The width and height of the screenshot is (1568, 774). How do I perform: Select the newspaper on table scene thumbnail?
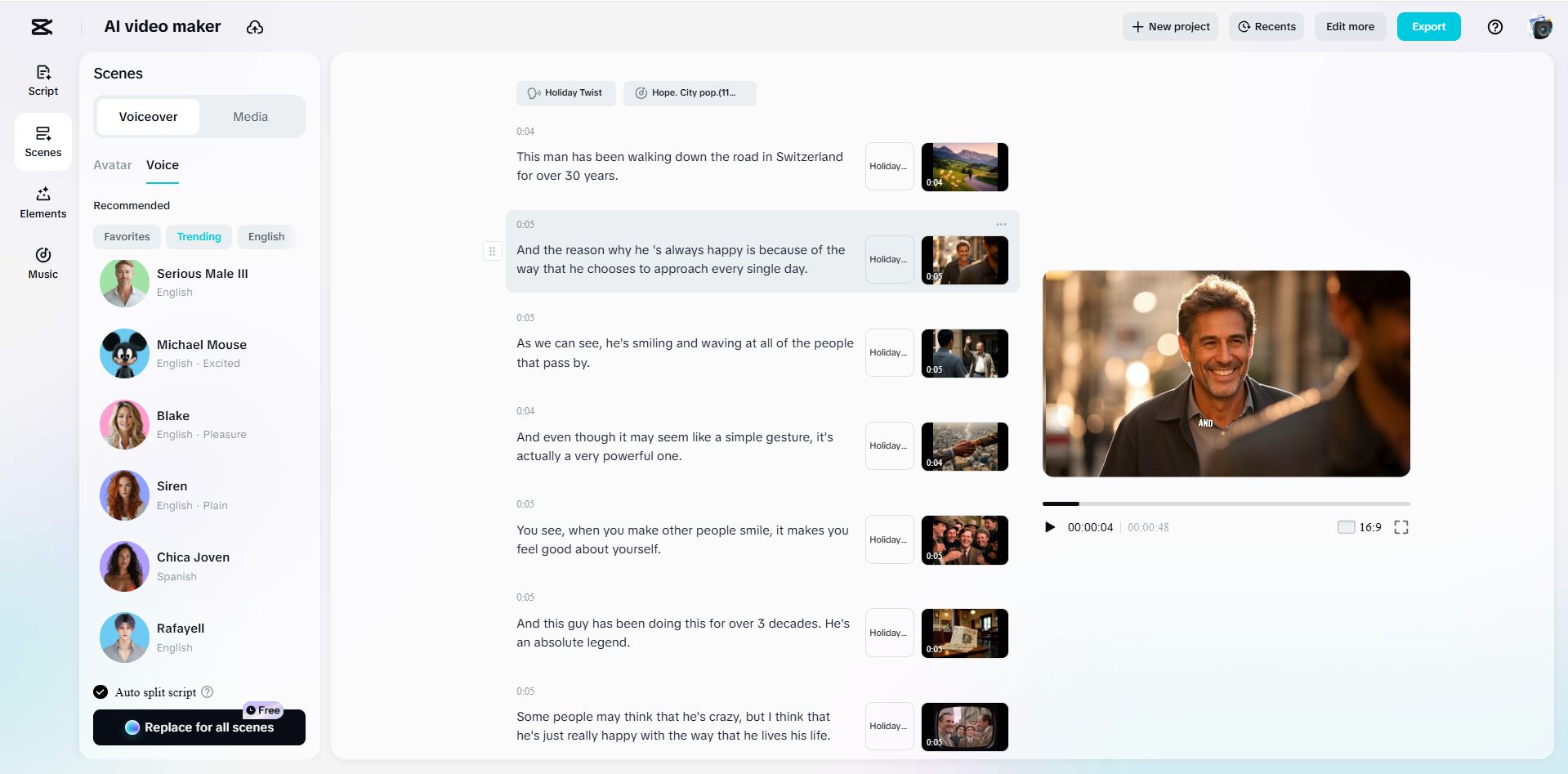point(965,633)
